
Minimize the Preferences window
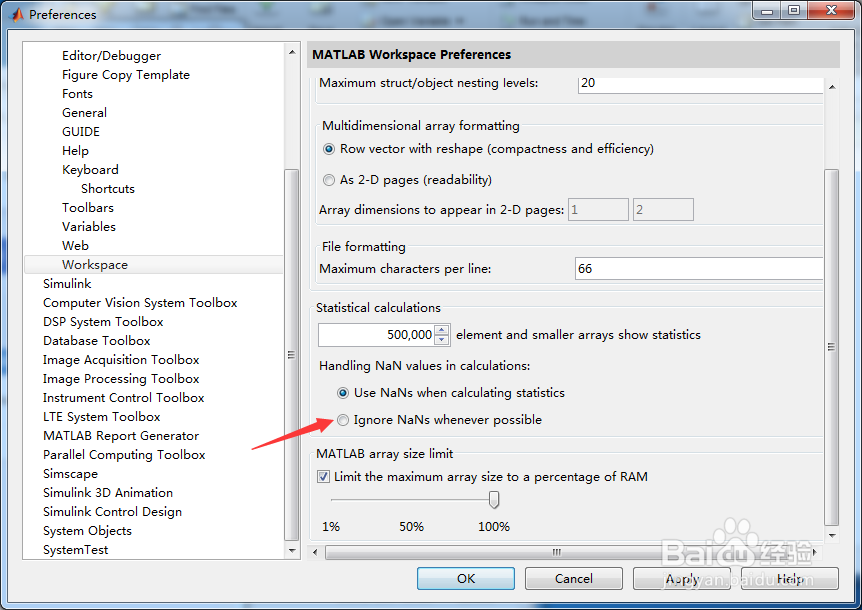coord(767,10)
